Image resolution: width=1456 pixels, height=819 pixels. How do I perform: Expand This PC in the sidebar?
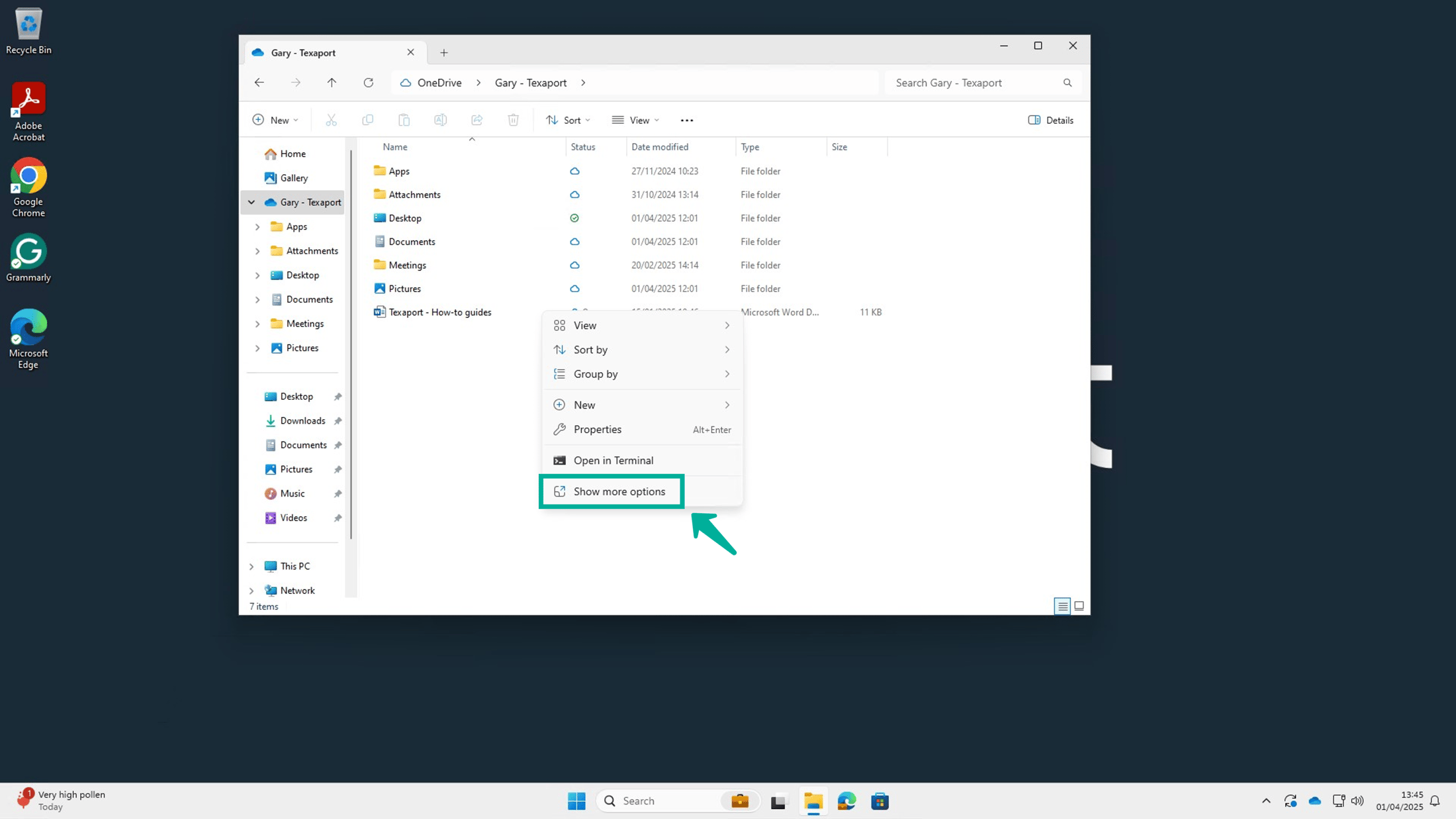pos(251,566)
